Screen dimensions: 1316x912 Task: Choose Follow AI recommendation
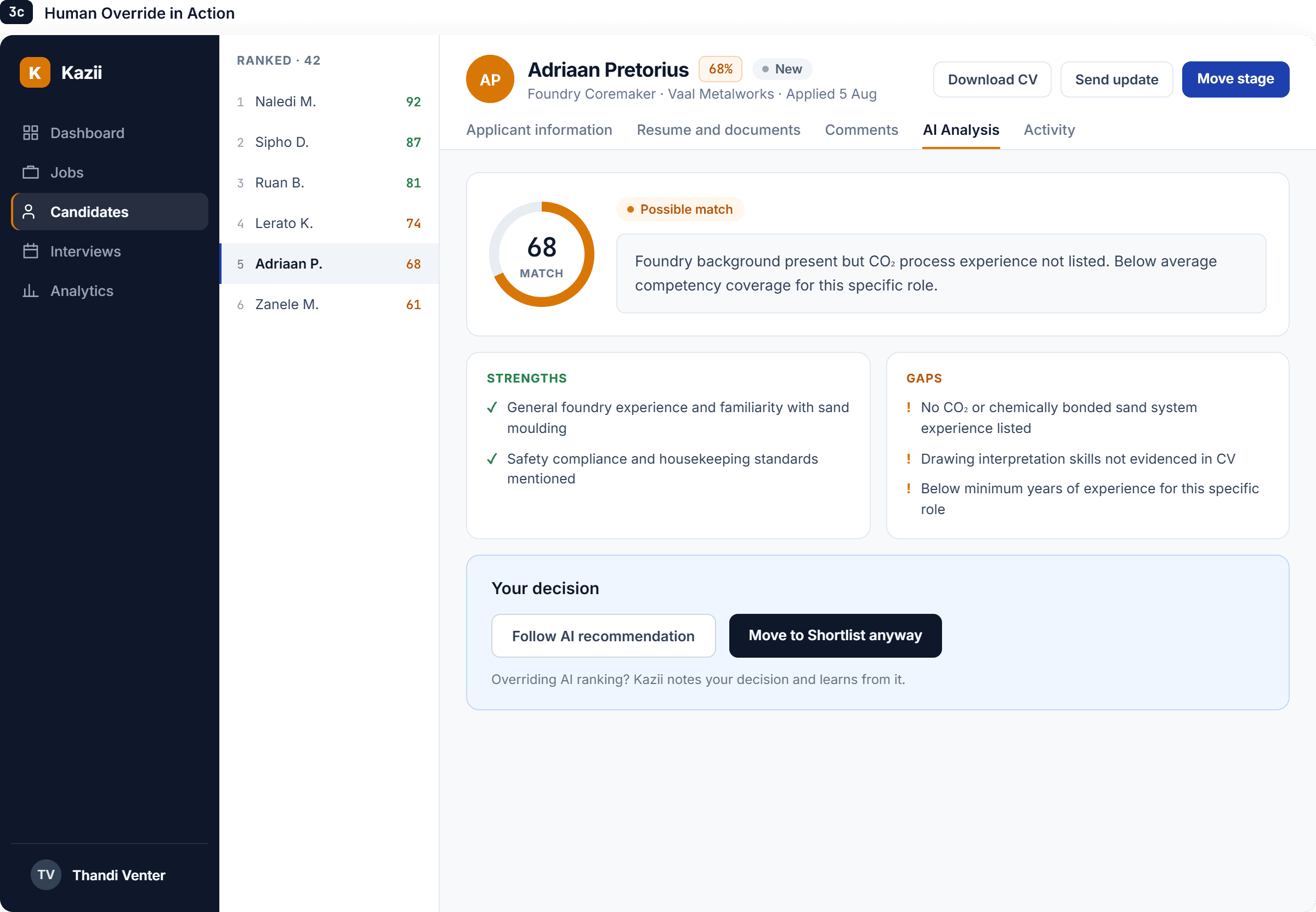coord(603,635)
